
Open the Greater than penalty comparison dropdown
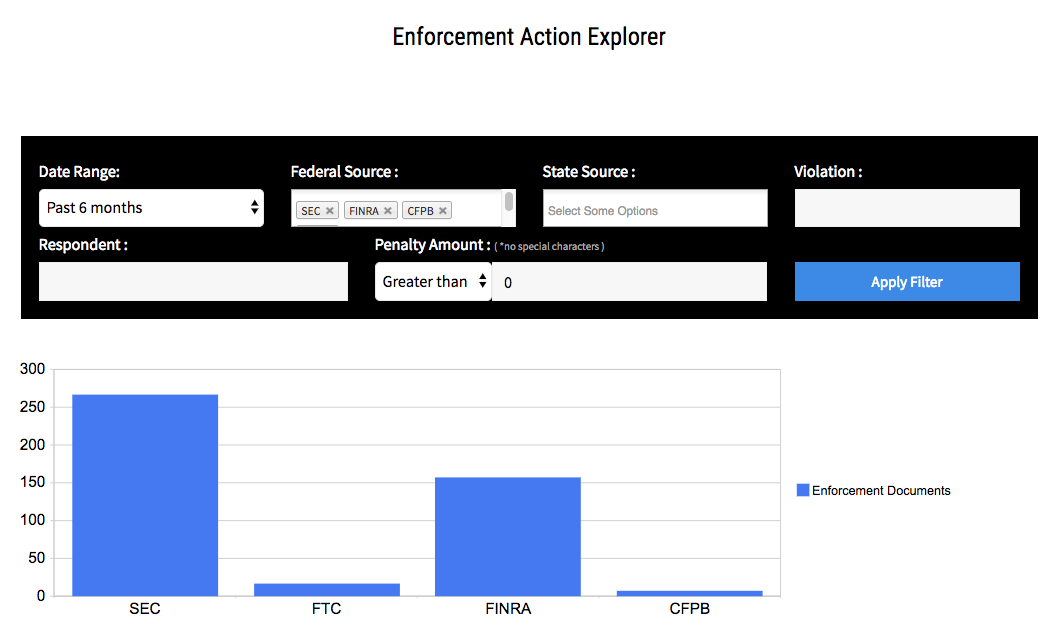[433, 282]
